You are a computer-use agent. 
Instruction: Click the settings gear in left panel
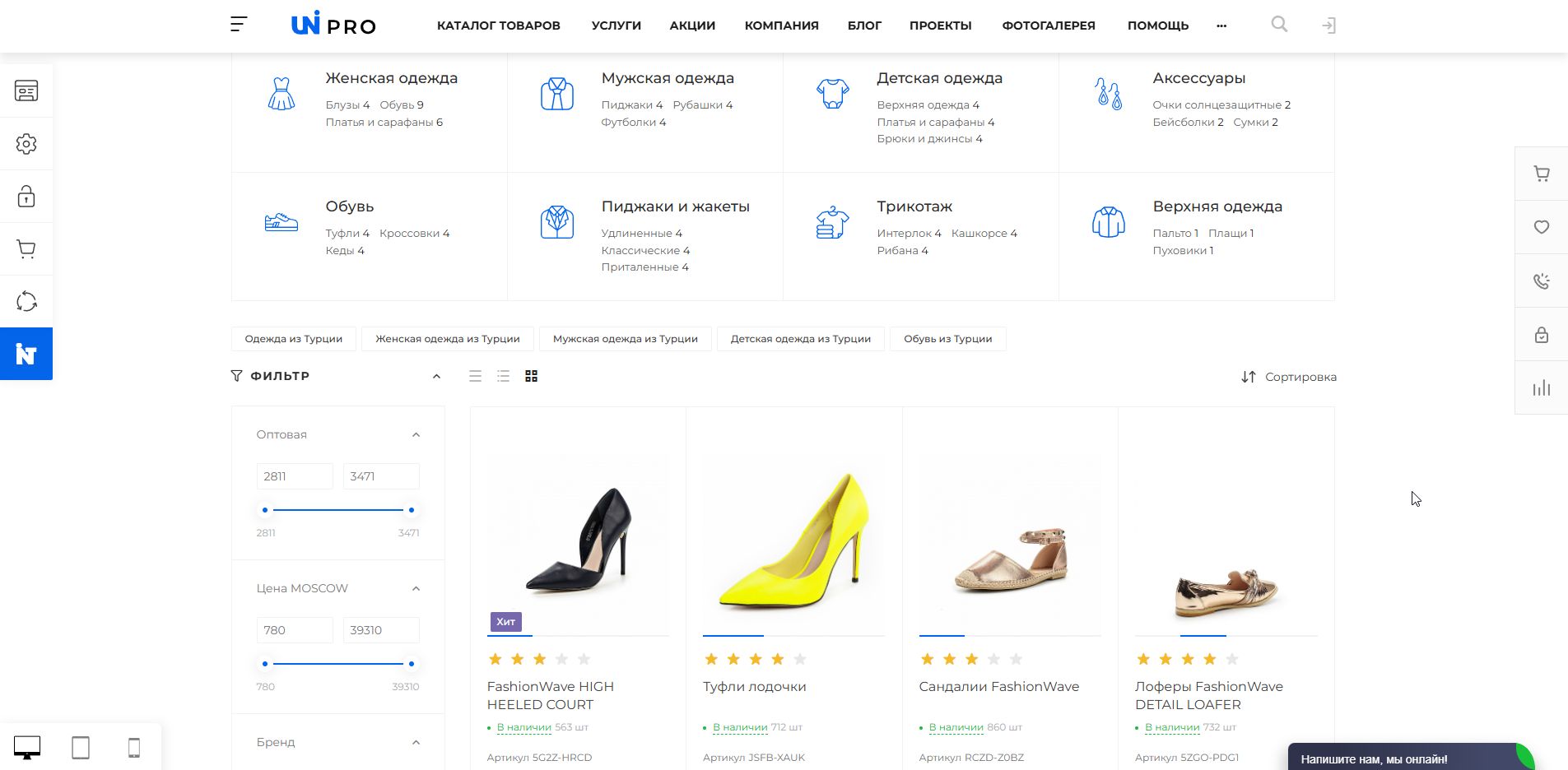coord(26,144)
